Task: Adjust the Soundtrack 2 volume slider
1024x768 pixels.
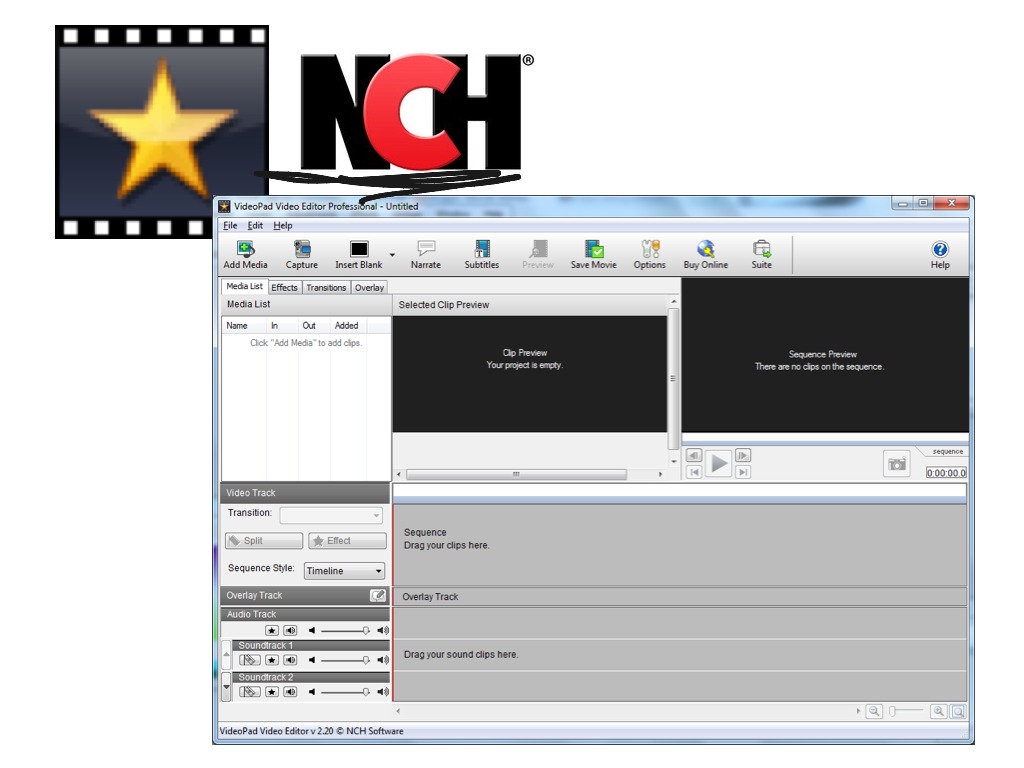Action: (x=345, y=692)
